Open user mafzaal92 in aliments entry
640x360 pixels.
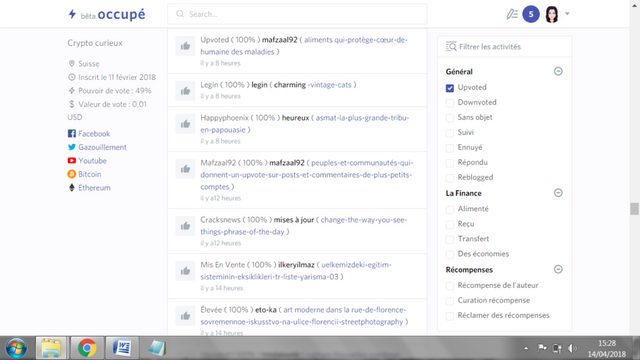[x=280, y=40]
